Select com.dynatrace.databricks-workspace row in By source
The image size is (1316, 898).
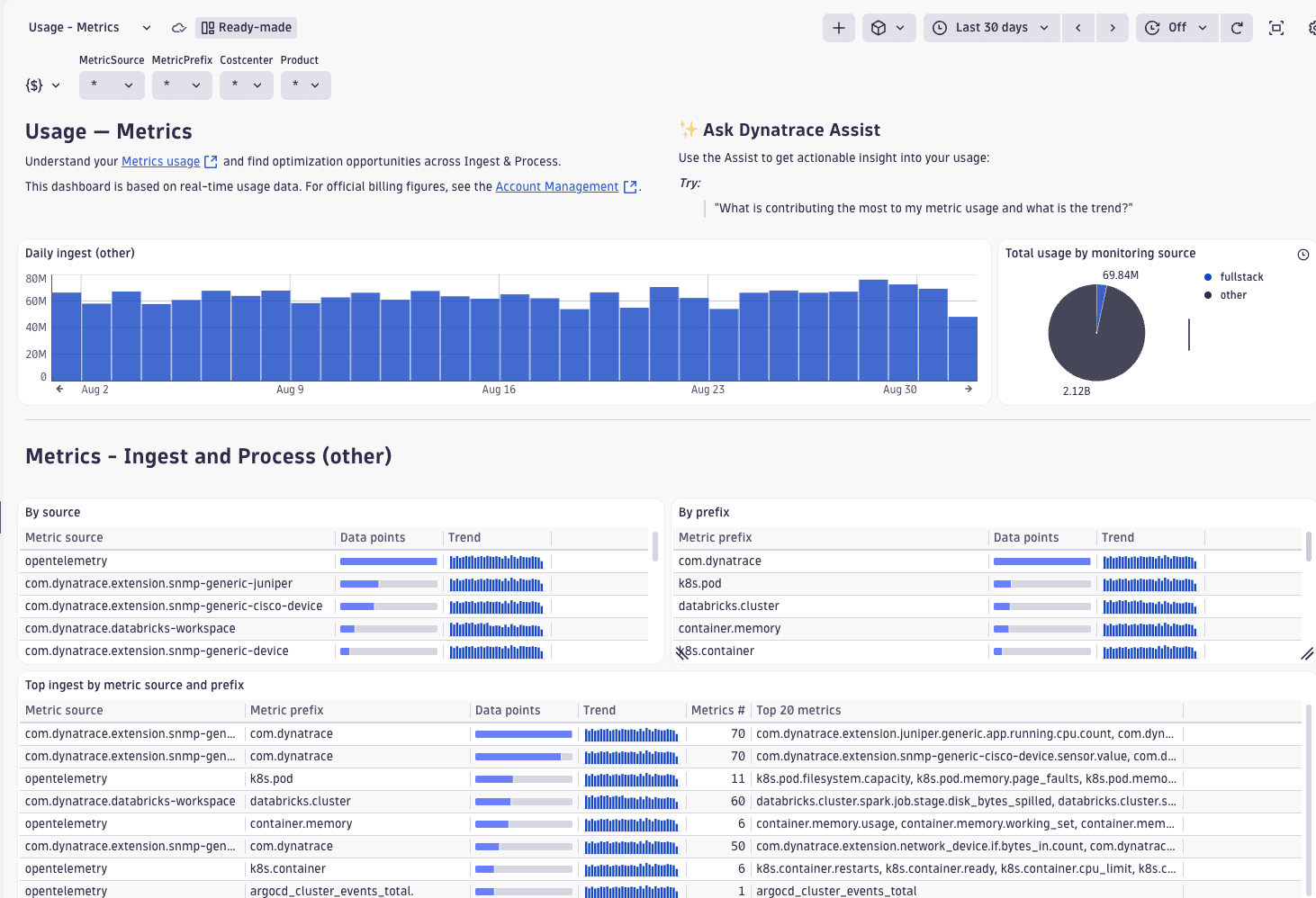334,628
